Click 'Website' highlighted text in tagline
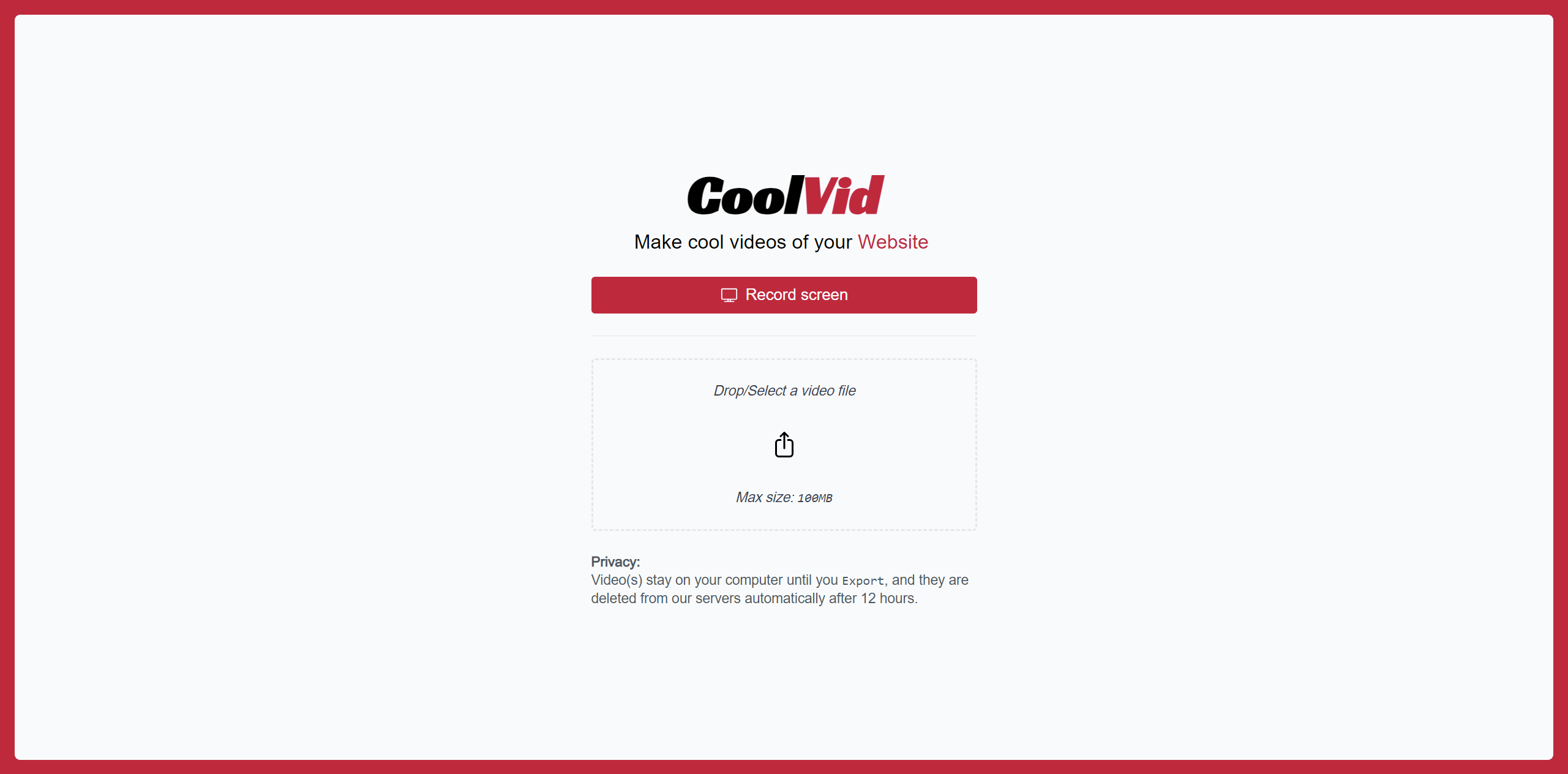1568x774 pixels. [x=893, y=242]
